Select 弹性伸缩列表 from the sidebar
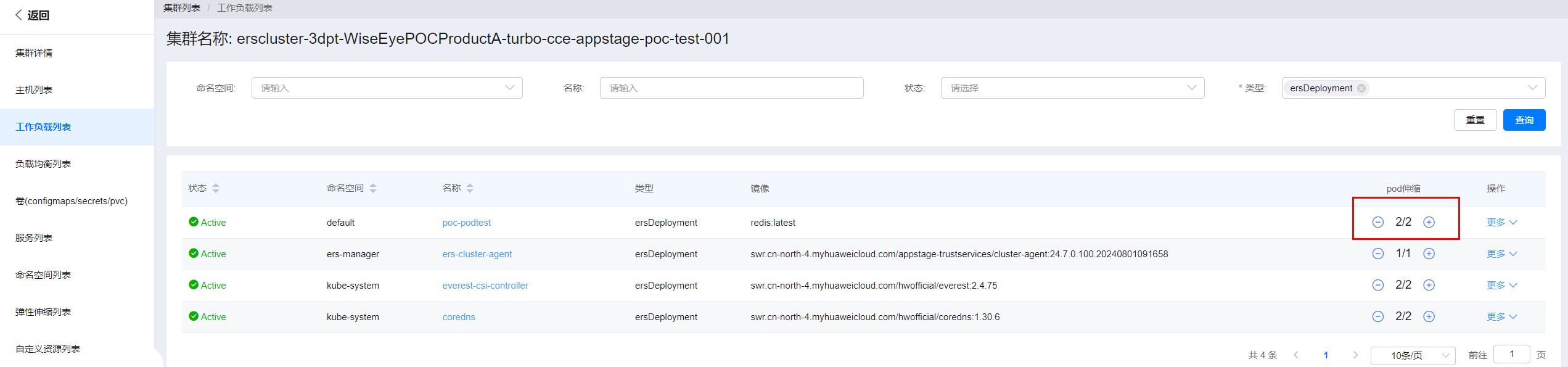The height and width of the screenshot is (367, 1568). tap(43, 312)
